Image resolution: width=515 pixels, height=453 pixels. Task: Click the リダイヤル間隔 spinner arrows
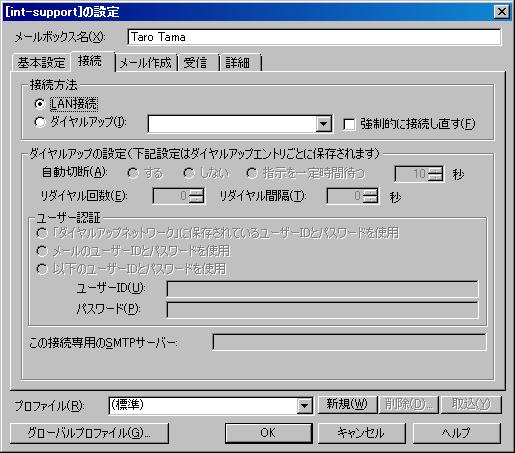point(370,196)
